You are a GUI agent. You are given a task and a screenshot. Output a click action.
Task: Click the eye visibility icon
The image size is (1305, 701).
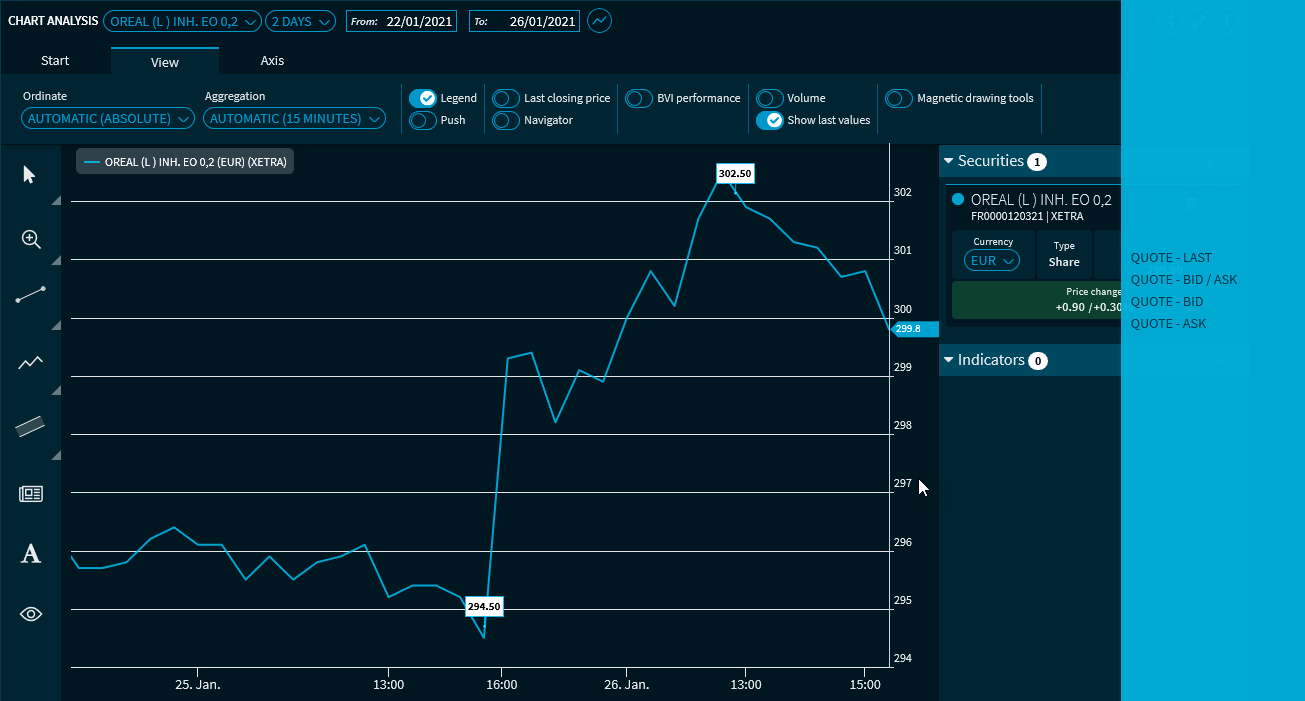[31, 614]
